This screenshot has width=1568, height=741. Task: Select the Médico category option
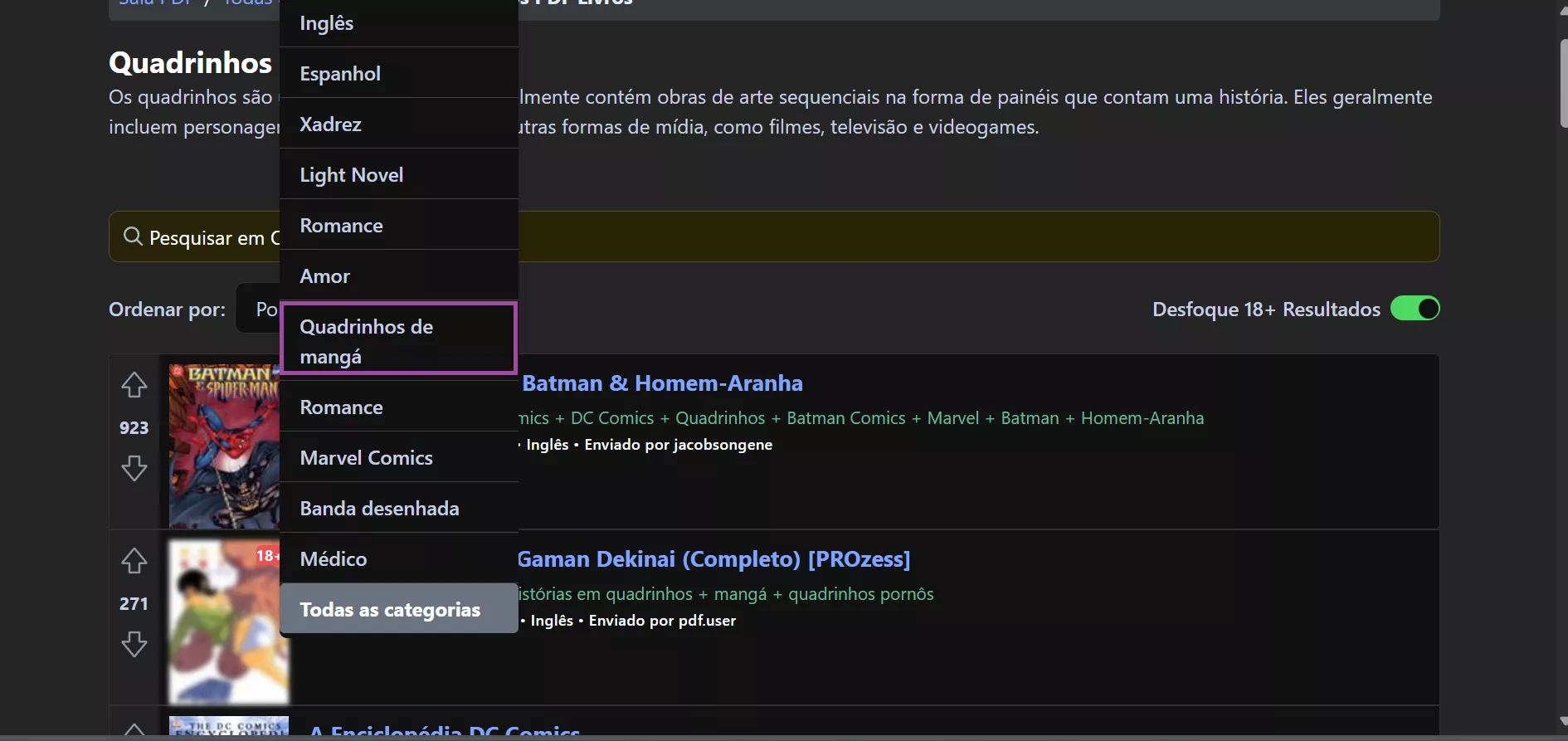pos(399,558)
